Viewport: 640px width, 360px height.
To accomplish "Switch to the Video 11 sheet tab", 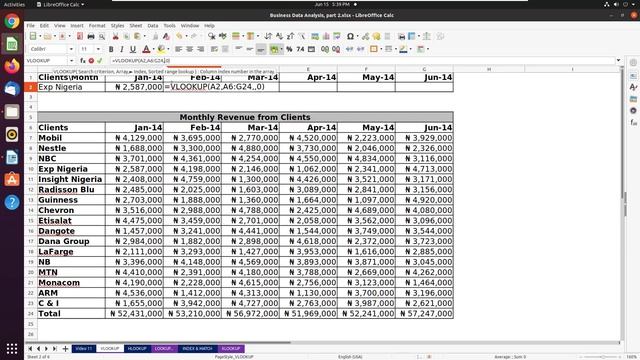I will pos(84,349).
